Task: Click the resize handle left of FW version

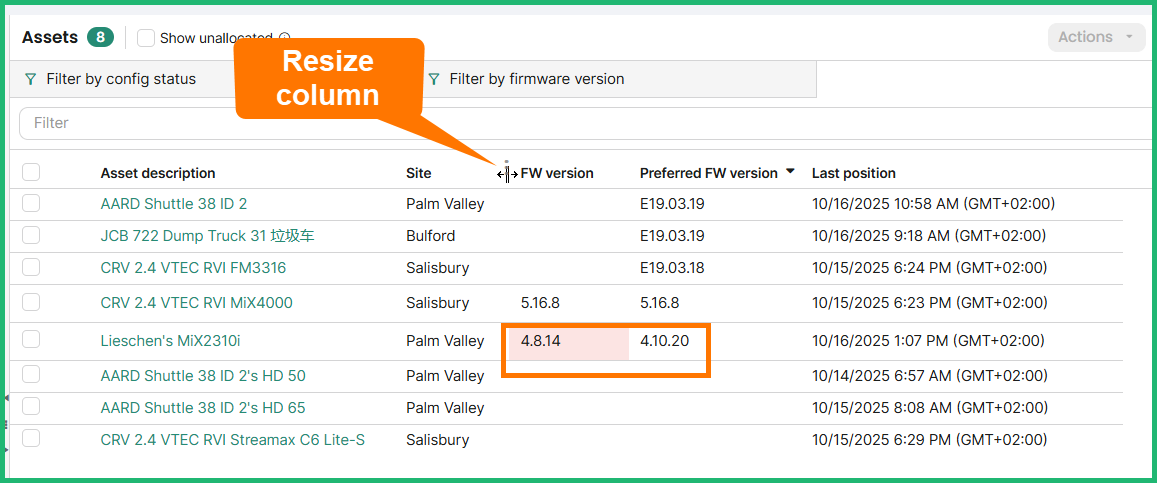Action: [x=507, y=174]
